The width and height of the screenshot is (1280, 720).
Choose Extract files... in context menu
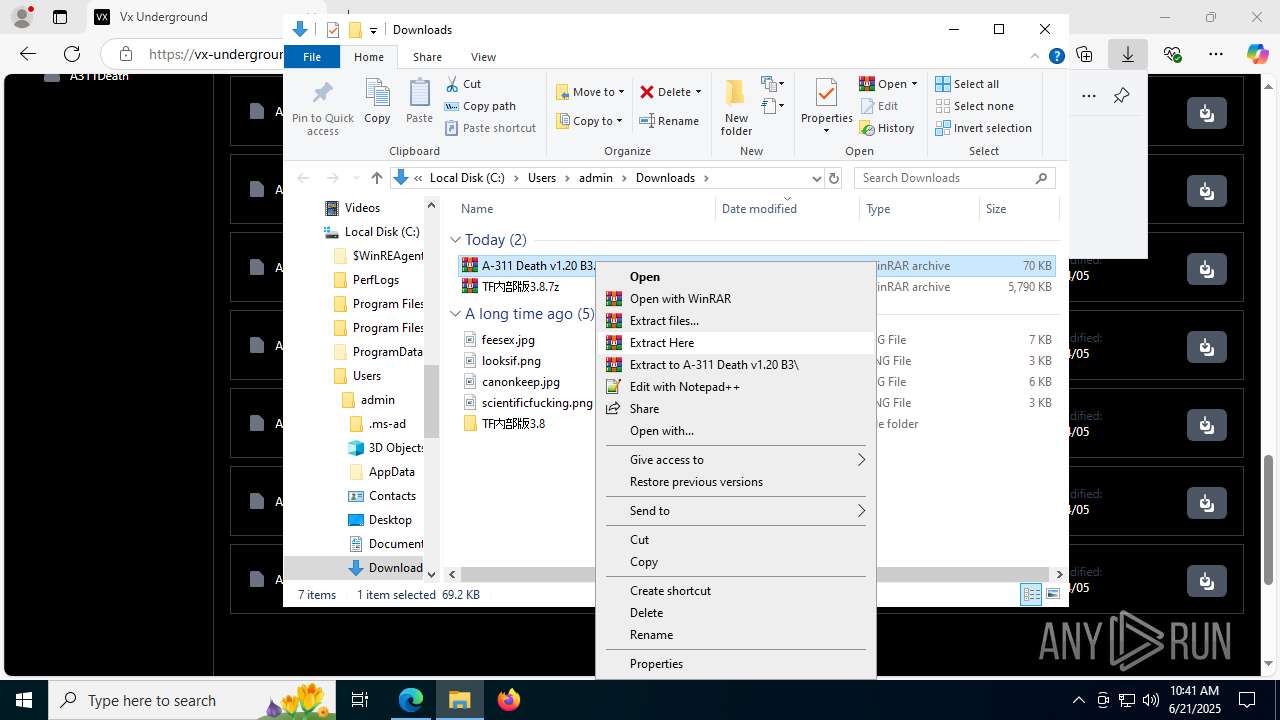coord(735,321)
